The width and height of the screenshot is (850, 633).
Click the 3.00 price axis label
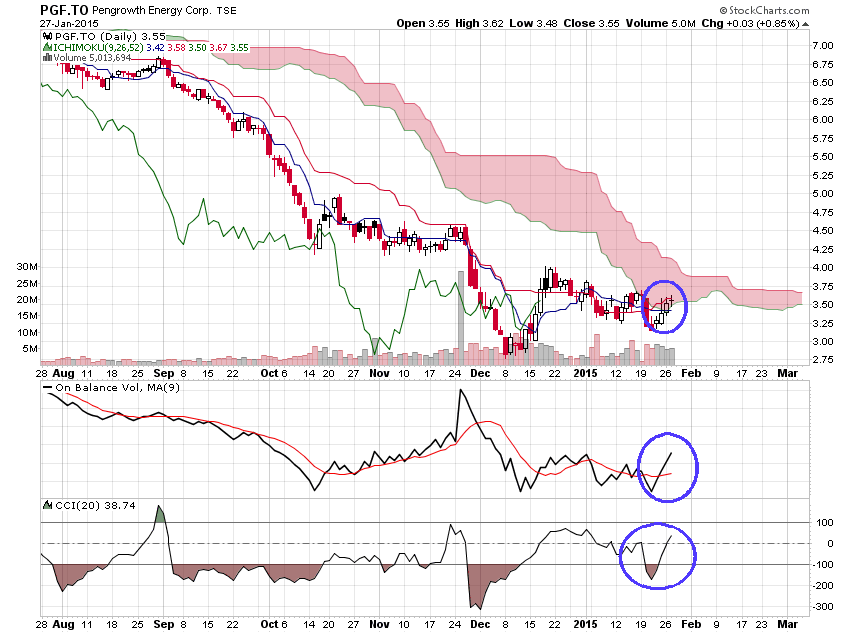click(x=822, y=341)
